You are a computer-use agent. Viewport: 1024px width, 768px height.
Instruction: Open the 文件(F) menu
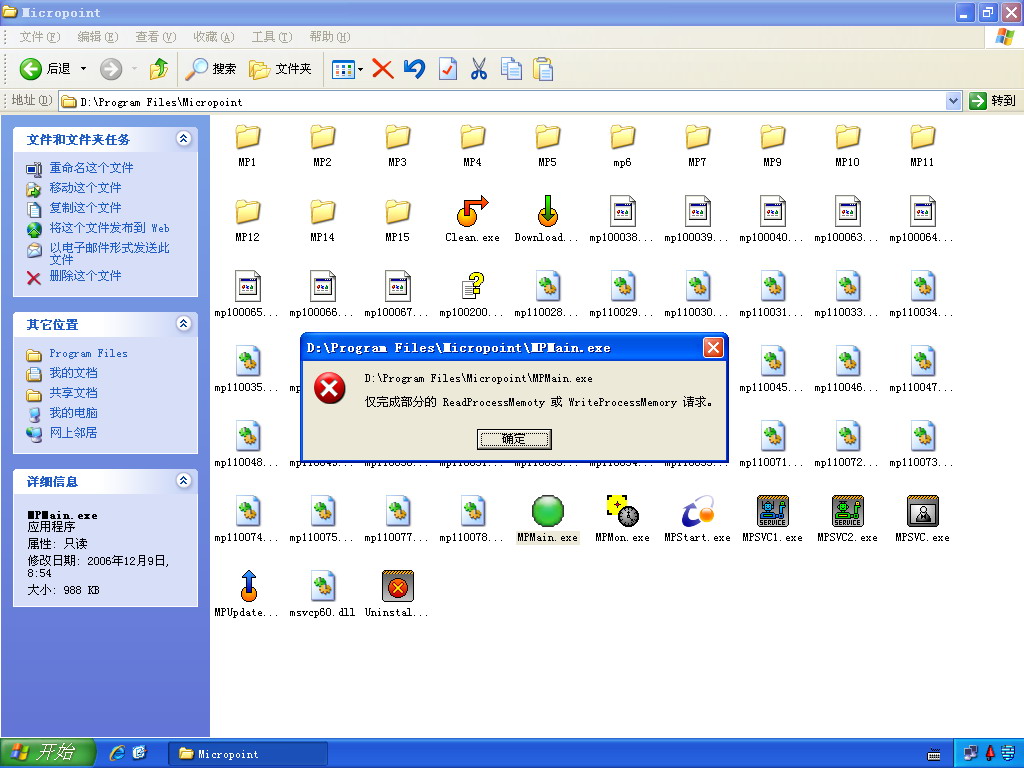[x=40, y=37]
